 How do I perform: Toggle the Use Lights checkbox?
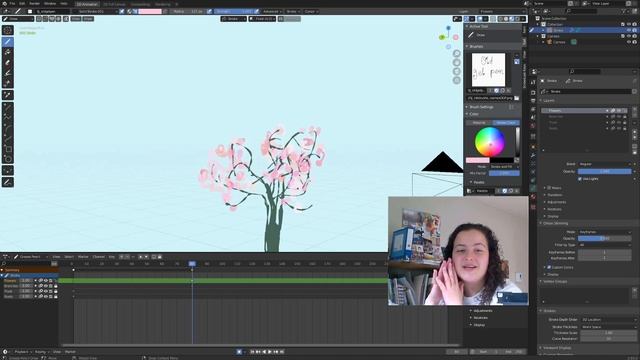(x=580, y=179)
